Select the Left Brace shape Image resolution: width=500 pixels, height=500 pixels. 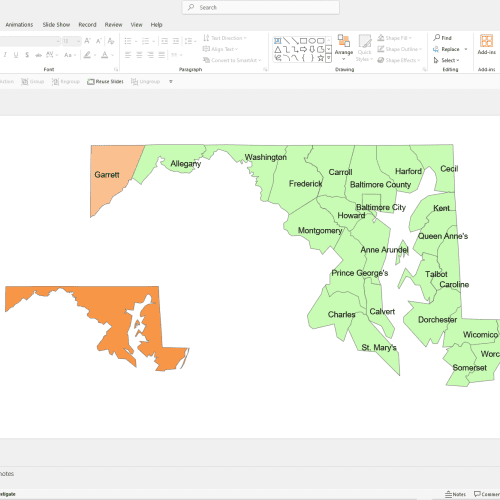pos(303,58)
